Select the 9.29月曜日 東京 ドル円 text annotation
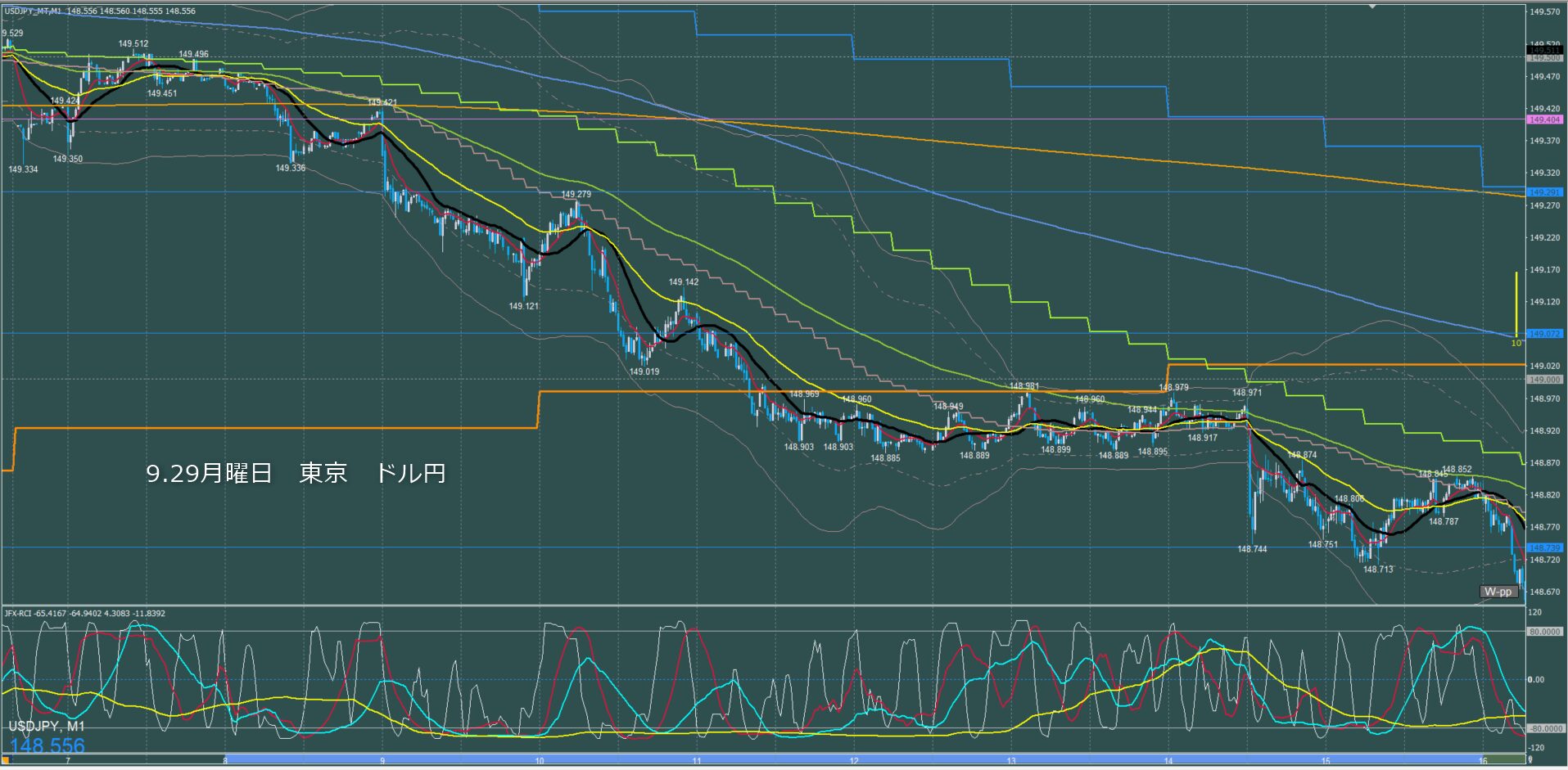This screenshot has width=1568, height=770. [296, 474]
